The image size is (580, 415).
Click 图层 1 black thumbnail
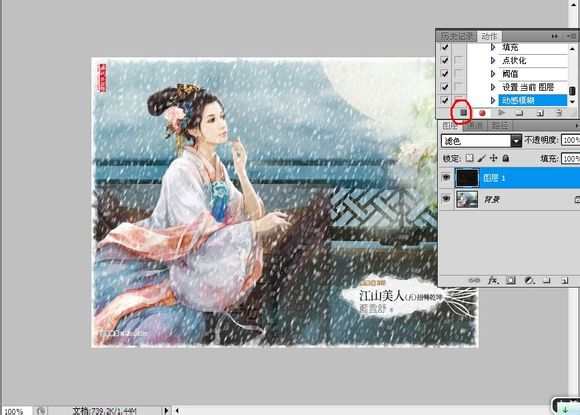[x=467, y=178]
